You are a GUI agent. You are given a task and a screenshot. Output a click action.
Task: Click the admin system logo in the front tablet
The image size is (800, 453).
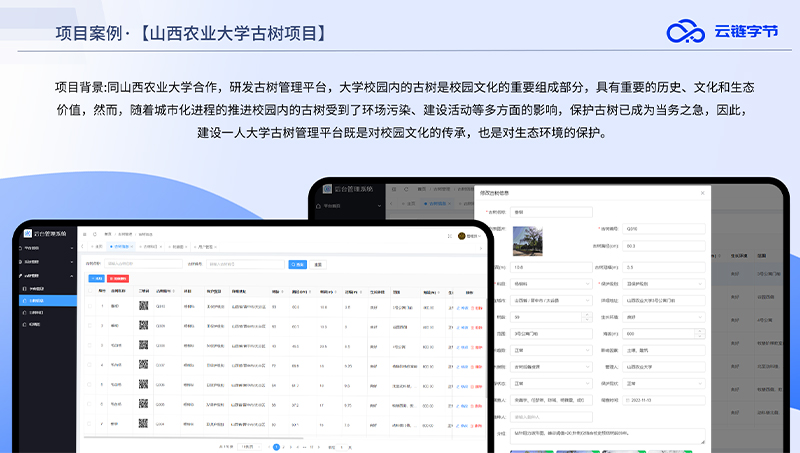click(x=28, y=234)
